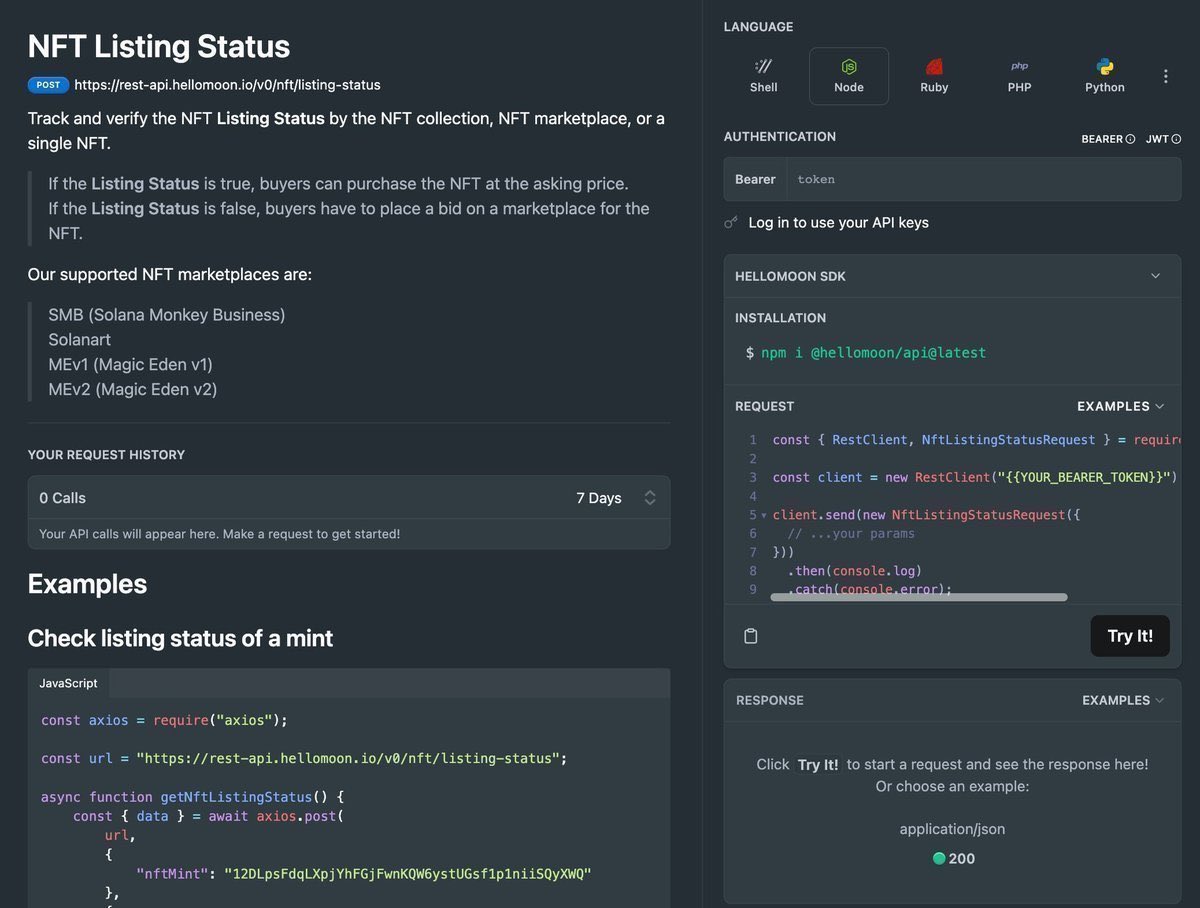This screenshot has width=1200, height=908.
Task: Click the 0 Calls history label
Action: click(x=62, y=498)
